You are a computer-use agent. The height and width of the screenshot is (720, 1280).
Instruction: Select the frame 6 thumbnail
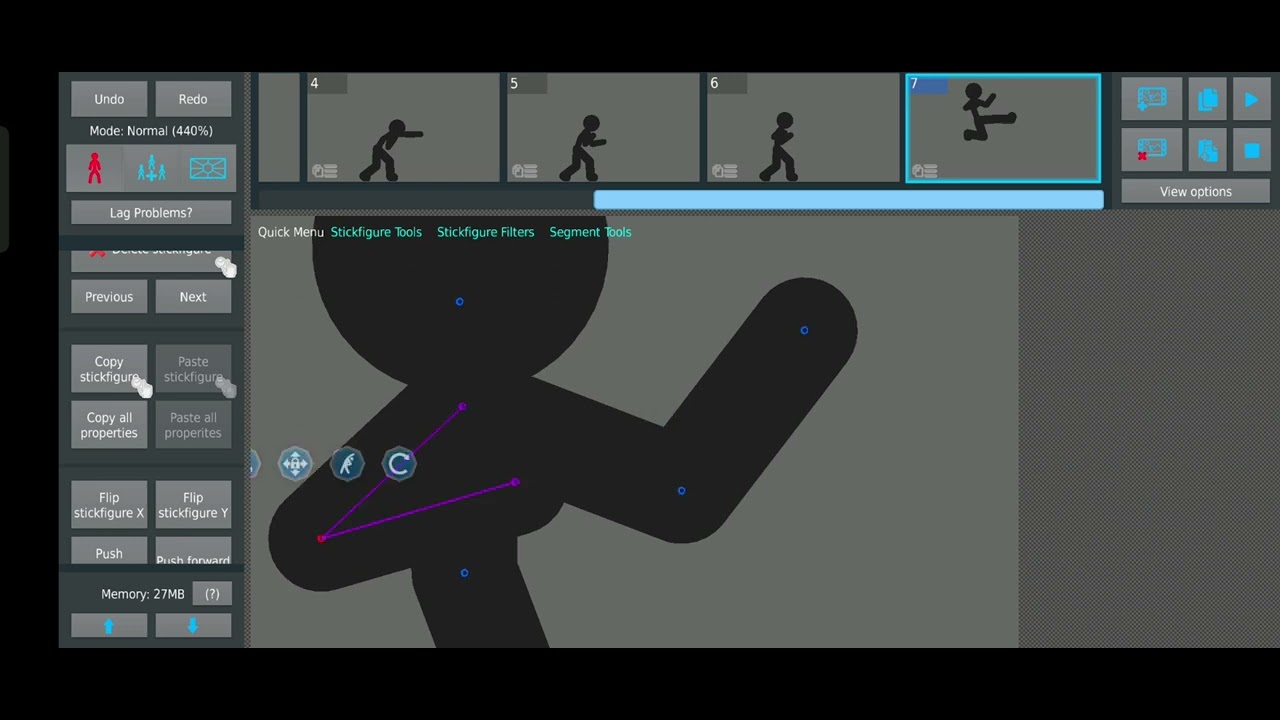click(x=803, y=128)
